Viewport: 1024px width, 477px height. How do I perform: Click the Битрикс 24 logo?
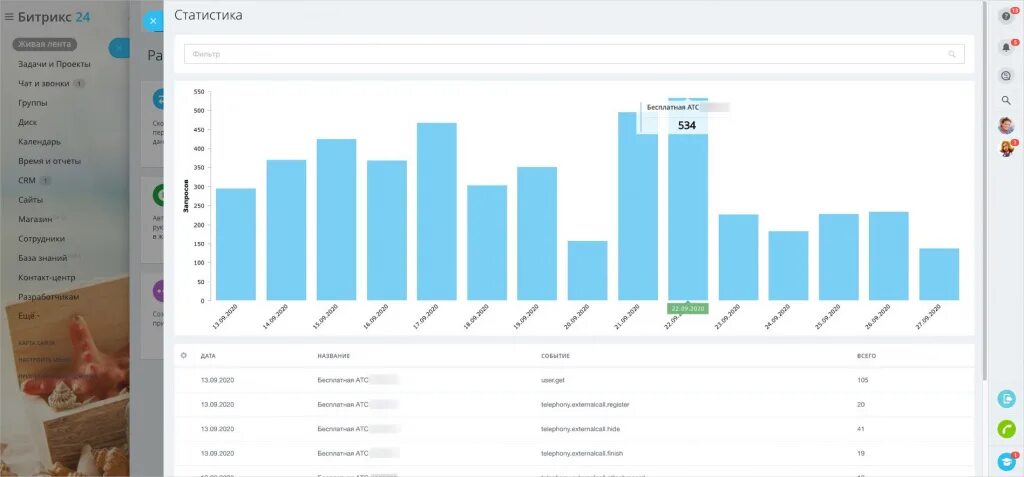tap(54, 17)
